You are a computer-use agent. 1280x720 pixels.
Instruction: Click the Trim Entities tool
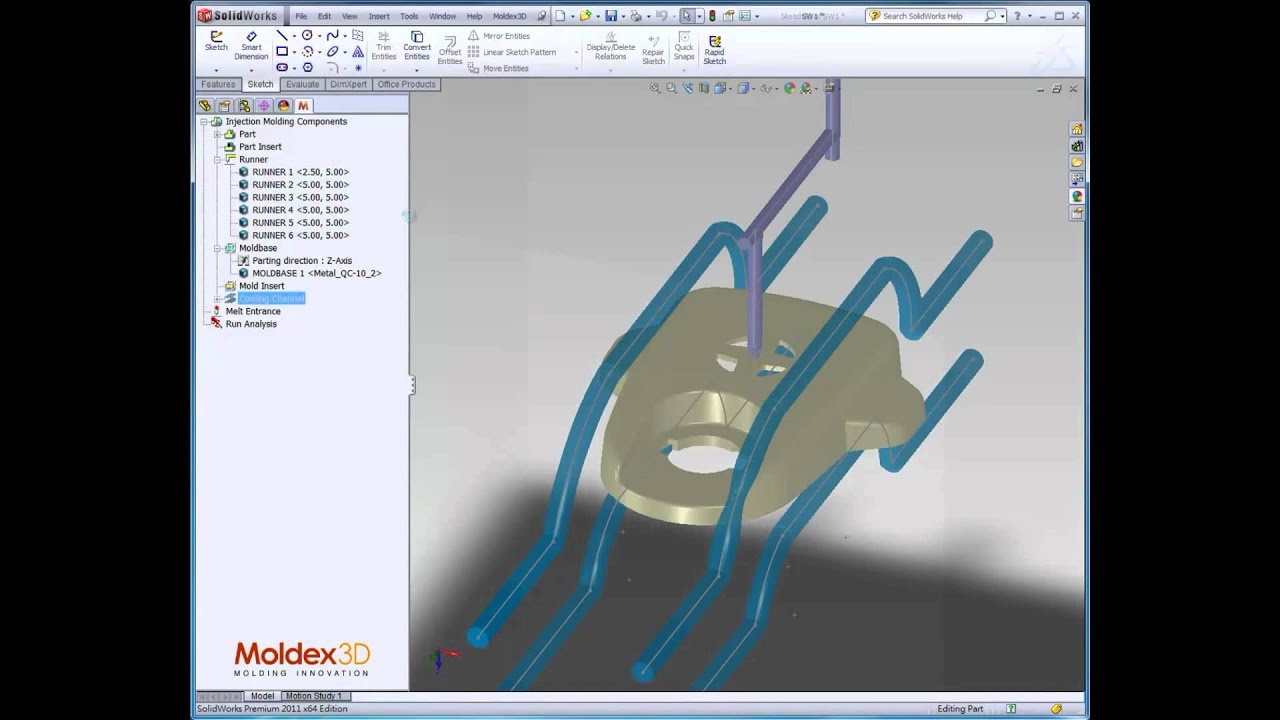(384, 46)
